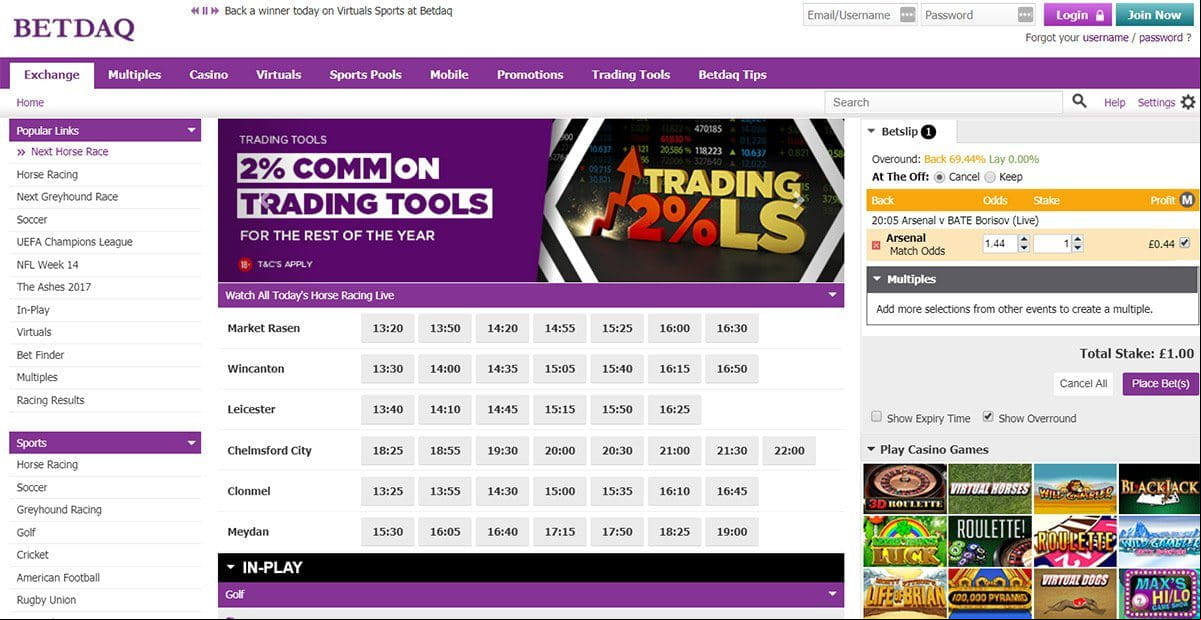Collapse the Multiples section in the betslip
1201x620 pixels.
(877, 279)
